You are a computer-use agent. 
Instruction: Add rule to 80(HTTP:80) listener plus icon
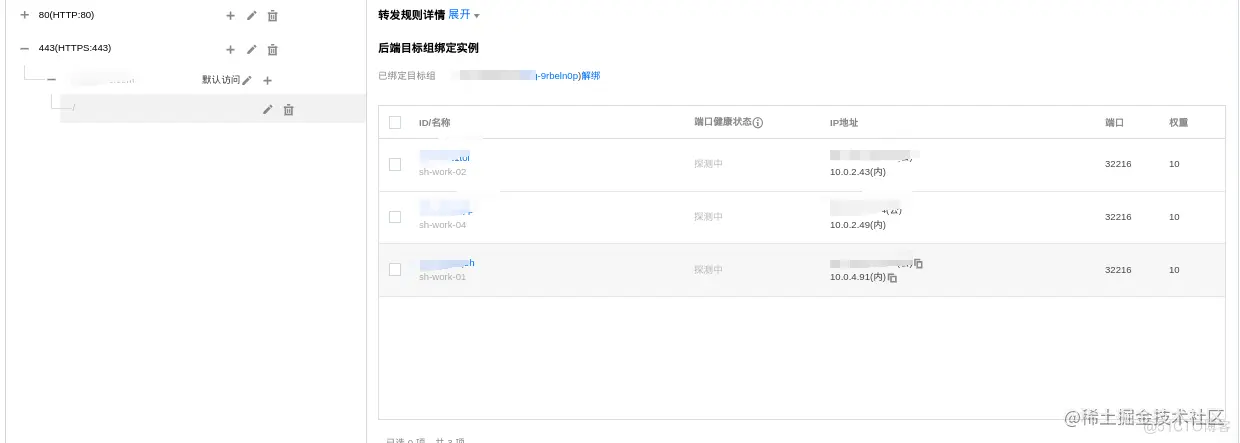[x=230, y=16]
